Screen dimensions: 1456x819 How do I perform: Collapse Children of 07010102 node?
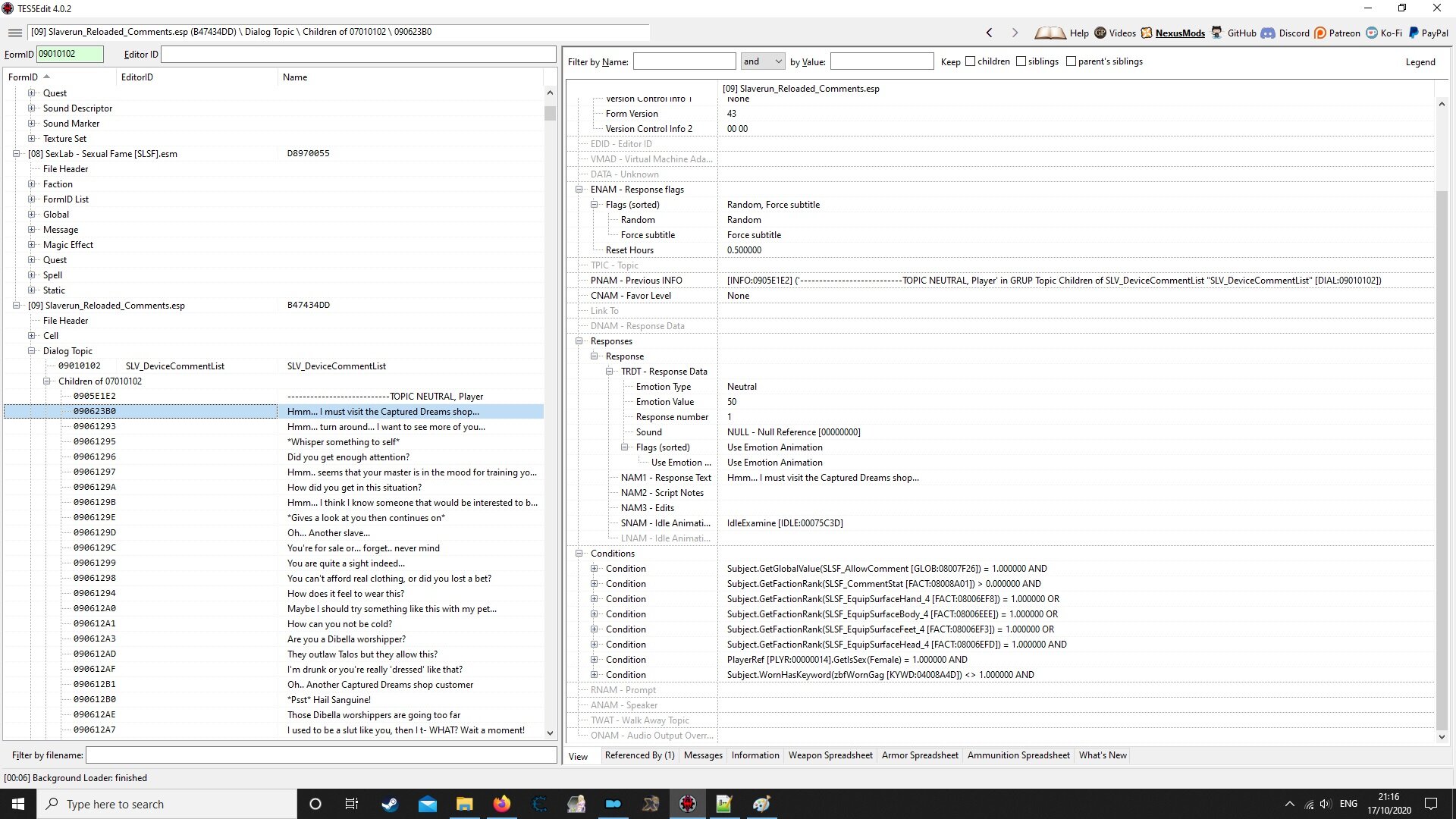46,381
